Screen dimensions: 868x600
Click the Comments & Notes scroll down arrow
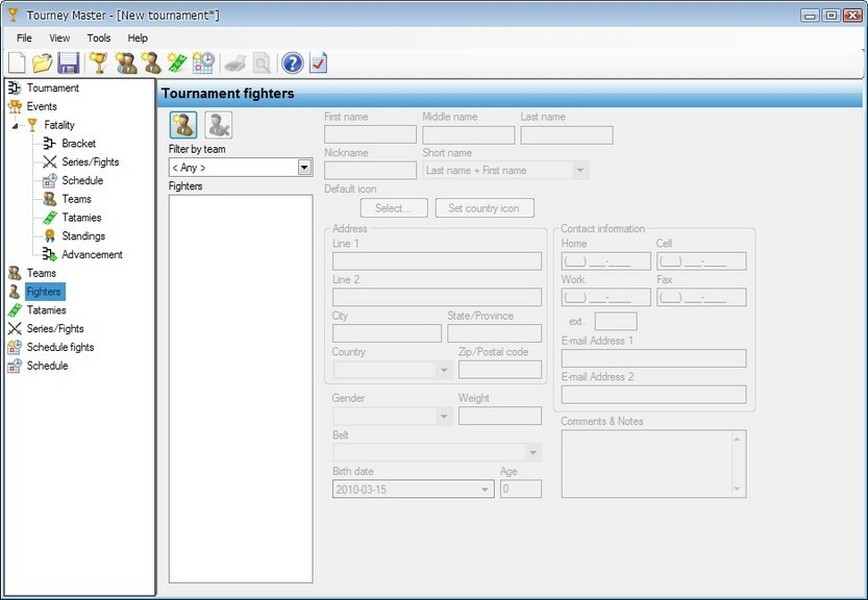(737, 489)
